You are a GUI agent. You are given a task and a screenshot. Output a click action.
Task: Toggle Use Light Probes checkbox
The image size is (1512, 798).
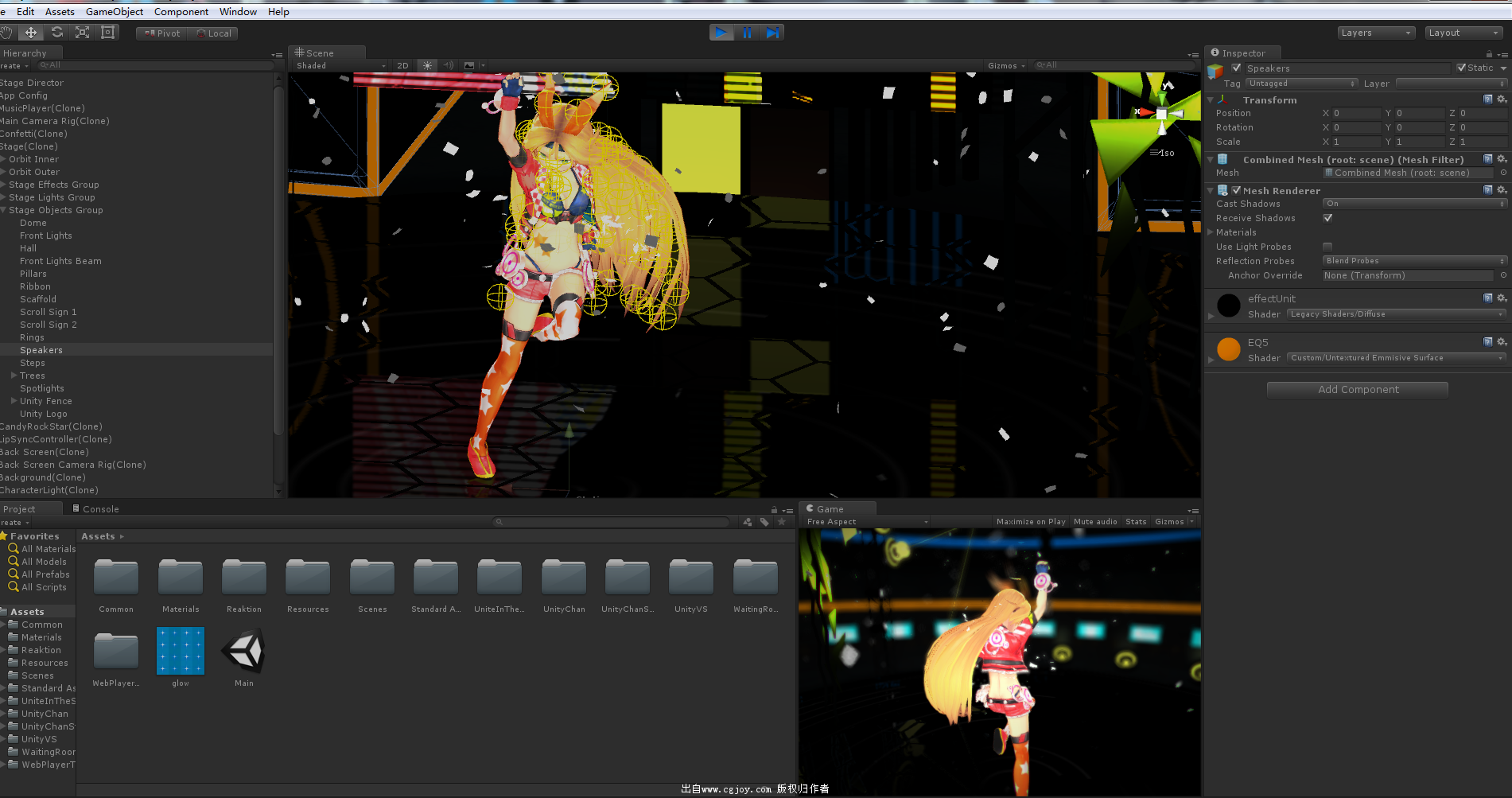tap(1327, 247)
